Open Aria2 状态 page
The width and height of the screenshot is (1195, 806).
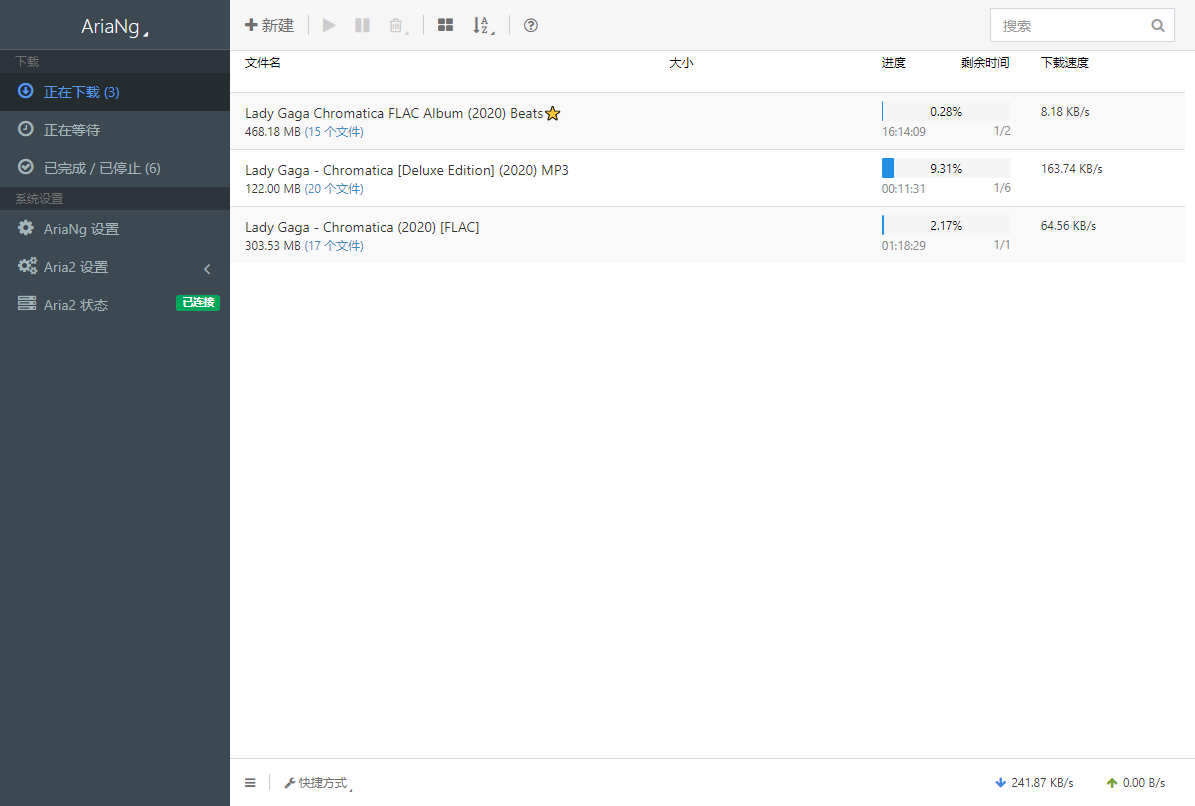[x=114, y=305]
